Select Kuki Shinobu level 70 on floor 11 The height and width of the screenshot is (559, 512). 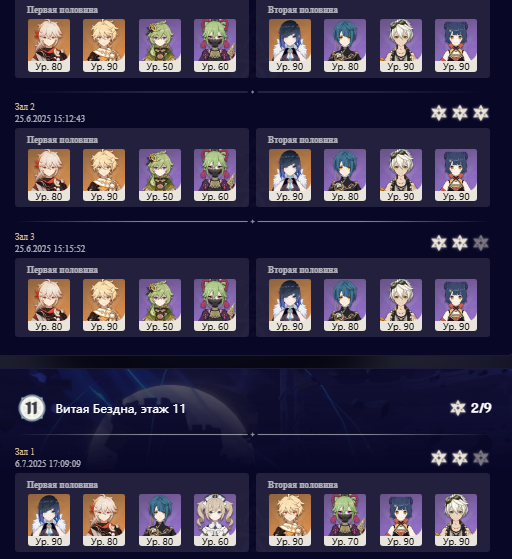point(345,520)
